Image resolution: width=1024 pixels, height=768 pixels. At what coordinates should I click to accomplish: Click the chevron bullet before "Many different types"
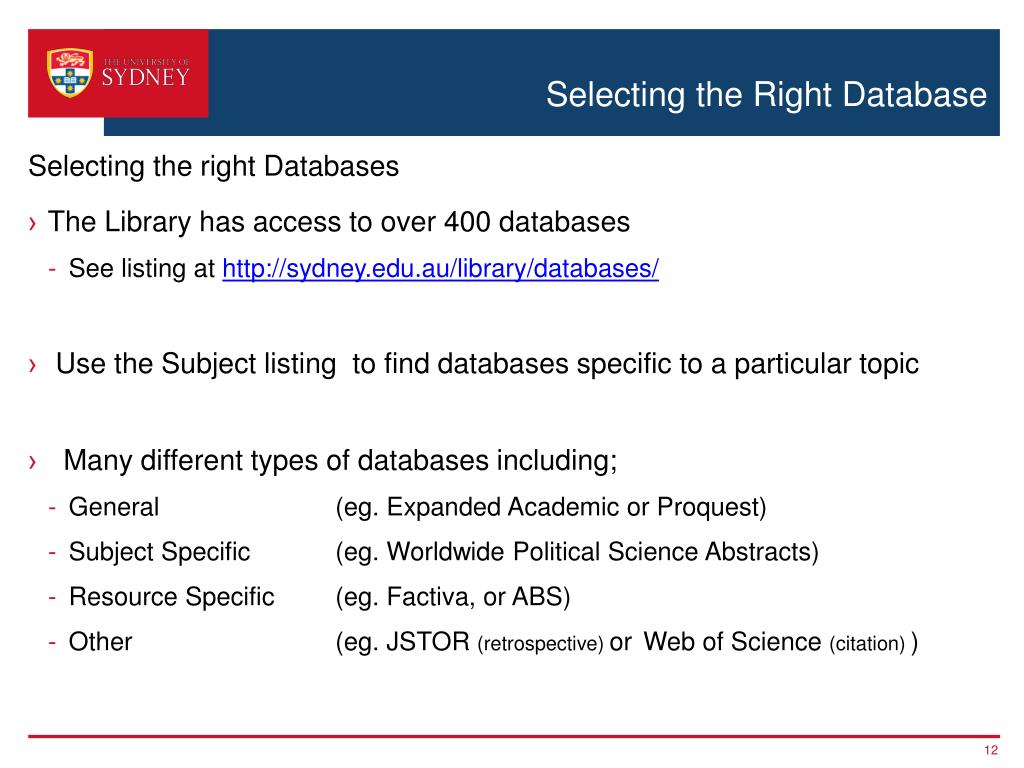(33, 463)
